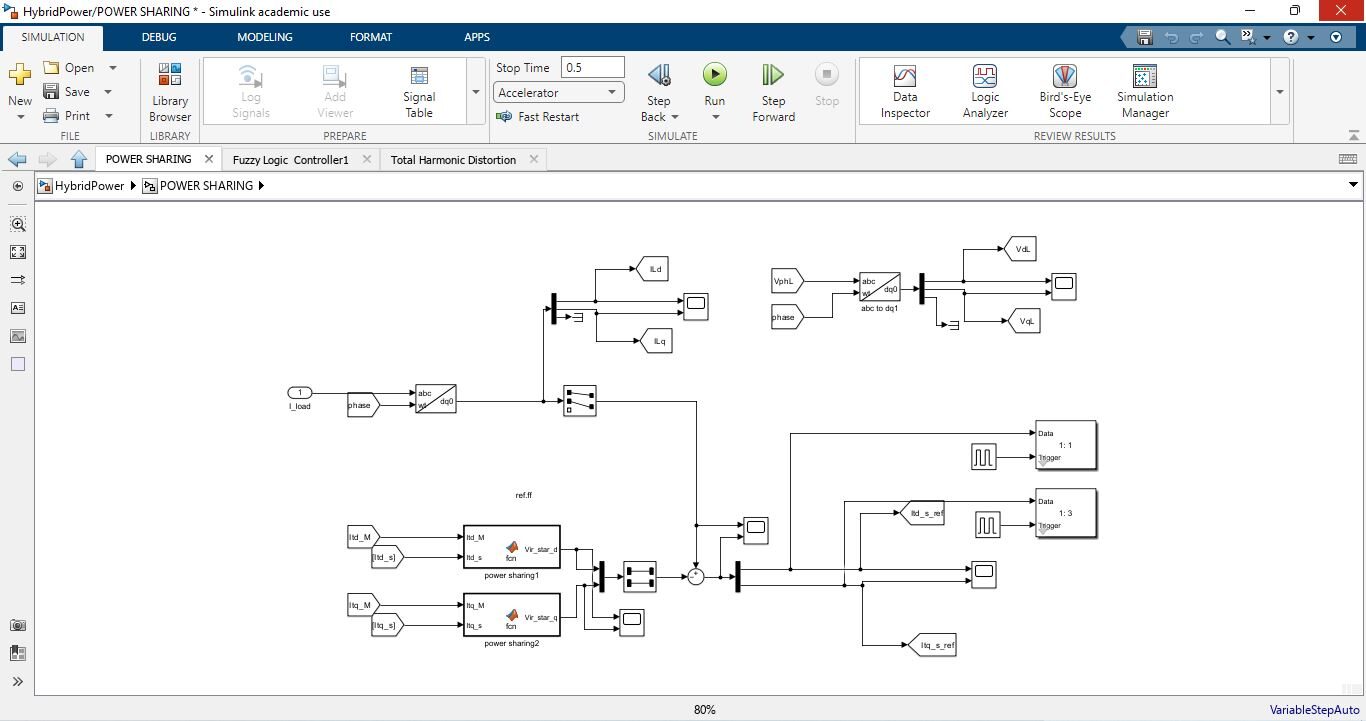Screen dimensions: 1366x721
Task: Click the Step Forward icon
Action: [x=773, y=75]
